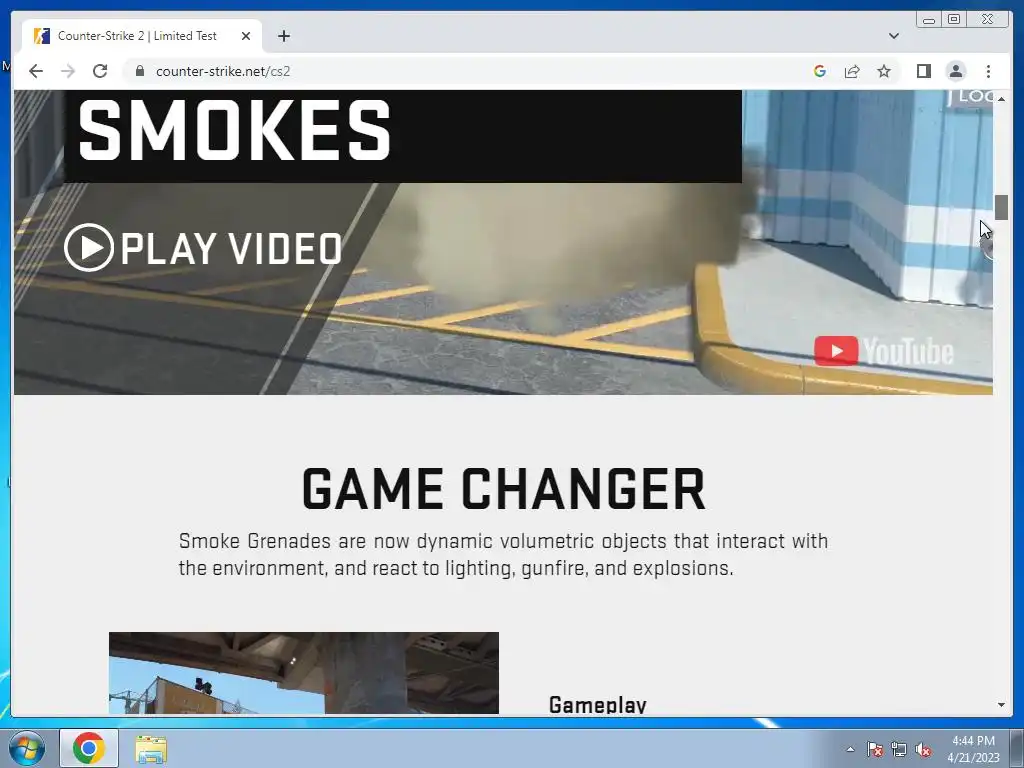Restore down the Chrome window
This screenshot has width=1024, height=768.
953,20
